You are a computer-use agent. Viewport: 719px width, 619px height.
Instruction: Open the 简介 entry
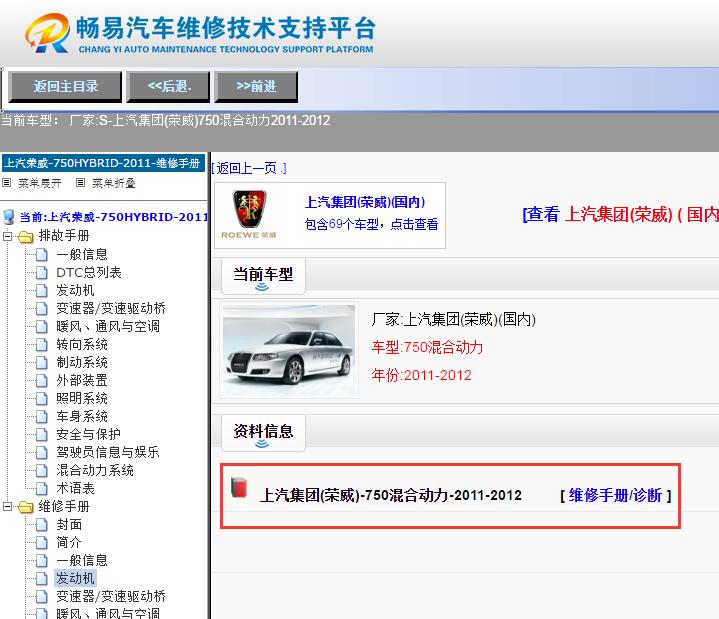pyautogui.click(x=69, y=543)
